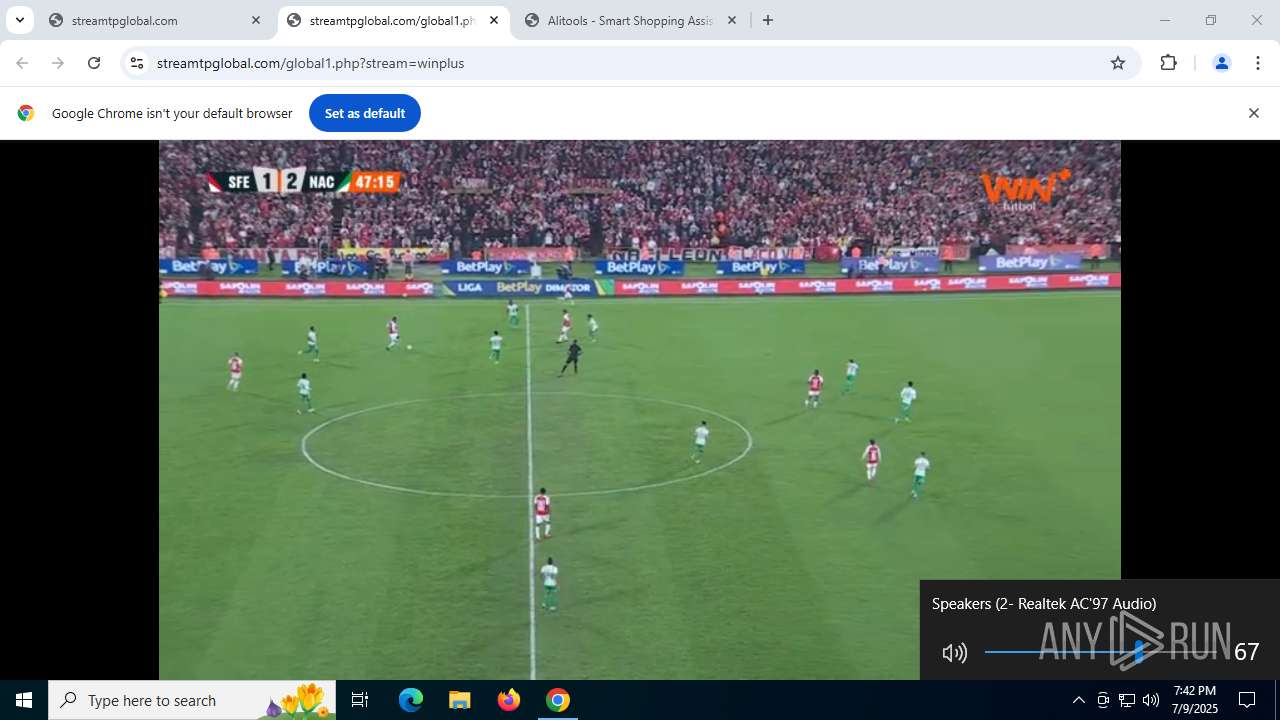The height and width of the screenshot is (720, 1280).
Task: Switch to the first streamtpglobal.com tab
Action: pos(155,20)
